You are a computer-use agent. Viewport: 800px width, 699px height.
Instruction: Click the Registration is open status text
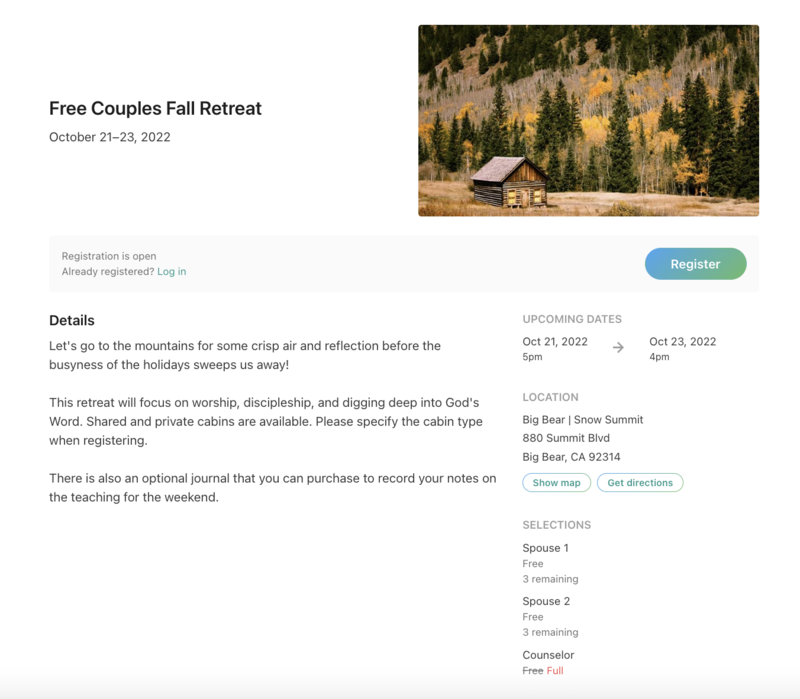109,256
